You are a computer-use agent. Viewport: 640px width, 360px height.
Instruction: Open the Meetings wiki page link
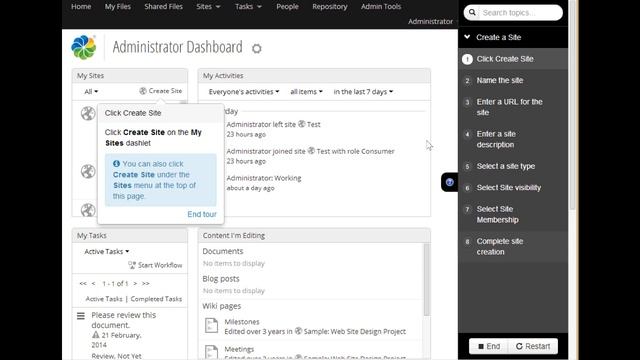click(239, 349)
